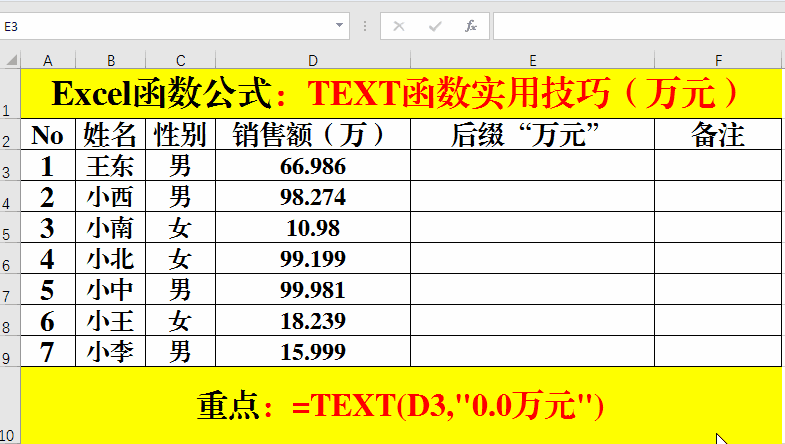Click empty cell E9 beside 15.999
Screen dimensions: 785x444
(533, 351)
